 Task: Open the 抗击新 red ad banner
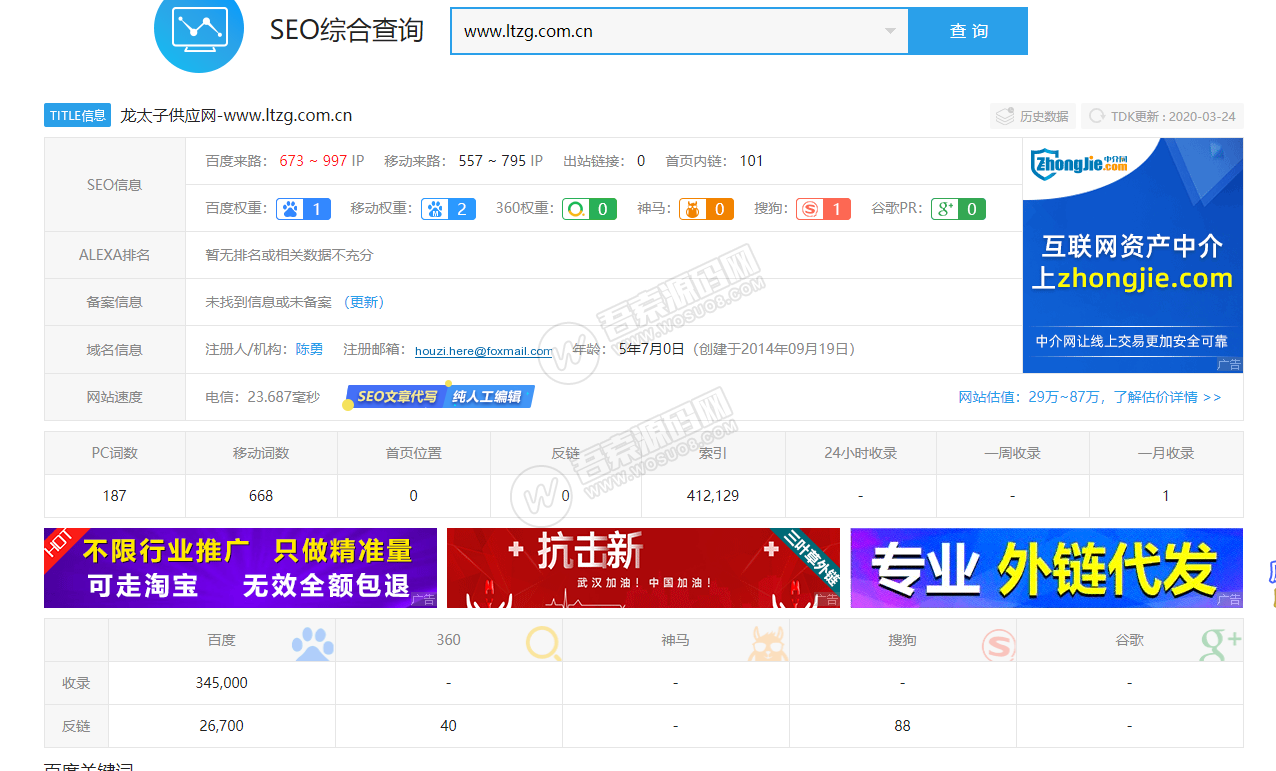(643, 568)
